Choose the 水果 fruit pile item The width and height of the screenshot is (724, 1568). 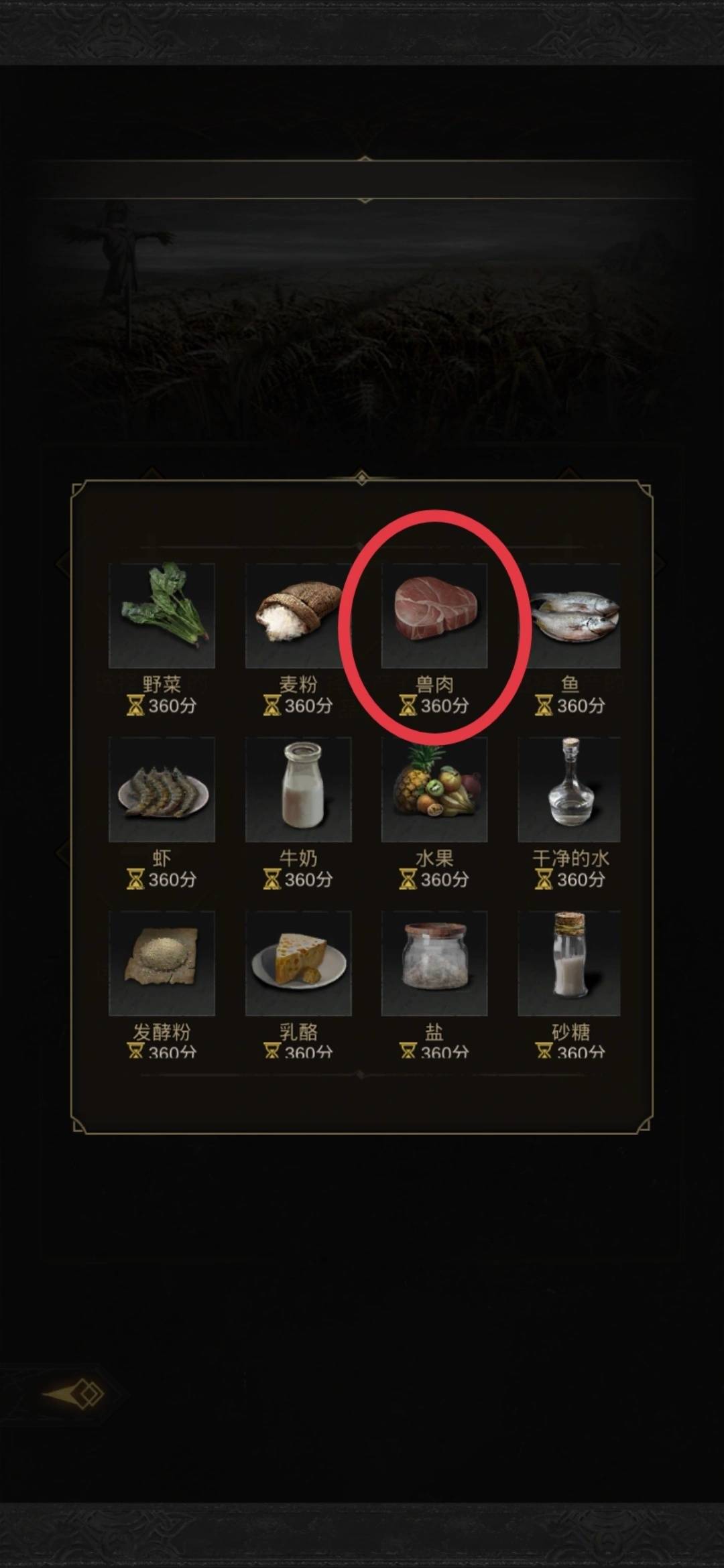point(434,789)
